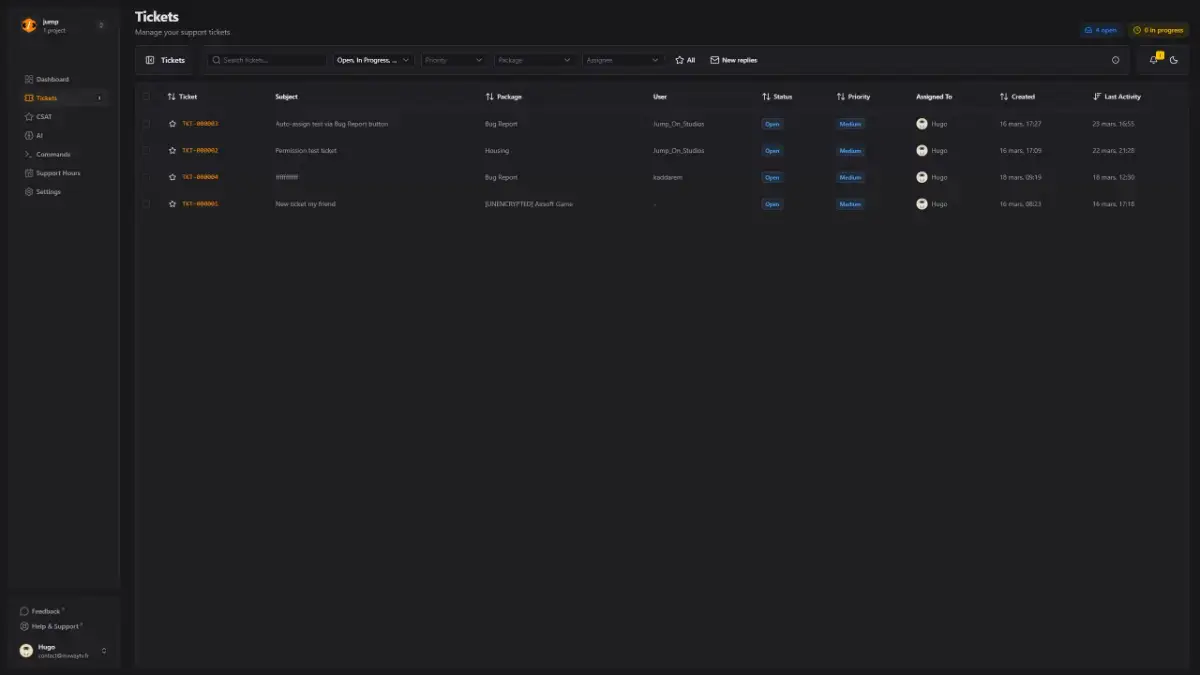
Task: Click user 'kaddarem' in the TKT-000004 row
Action: pyautogui.click(x=667, y=177)
